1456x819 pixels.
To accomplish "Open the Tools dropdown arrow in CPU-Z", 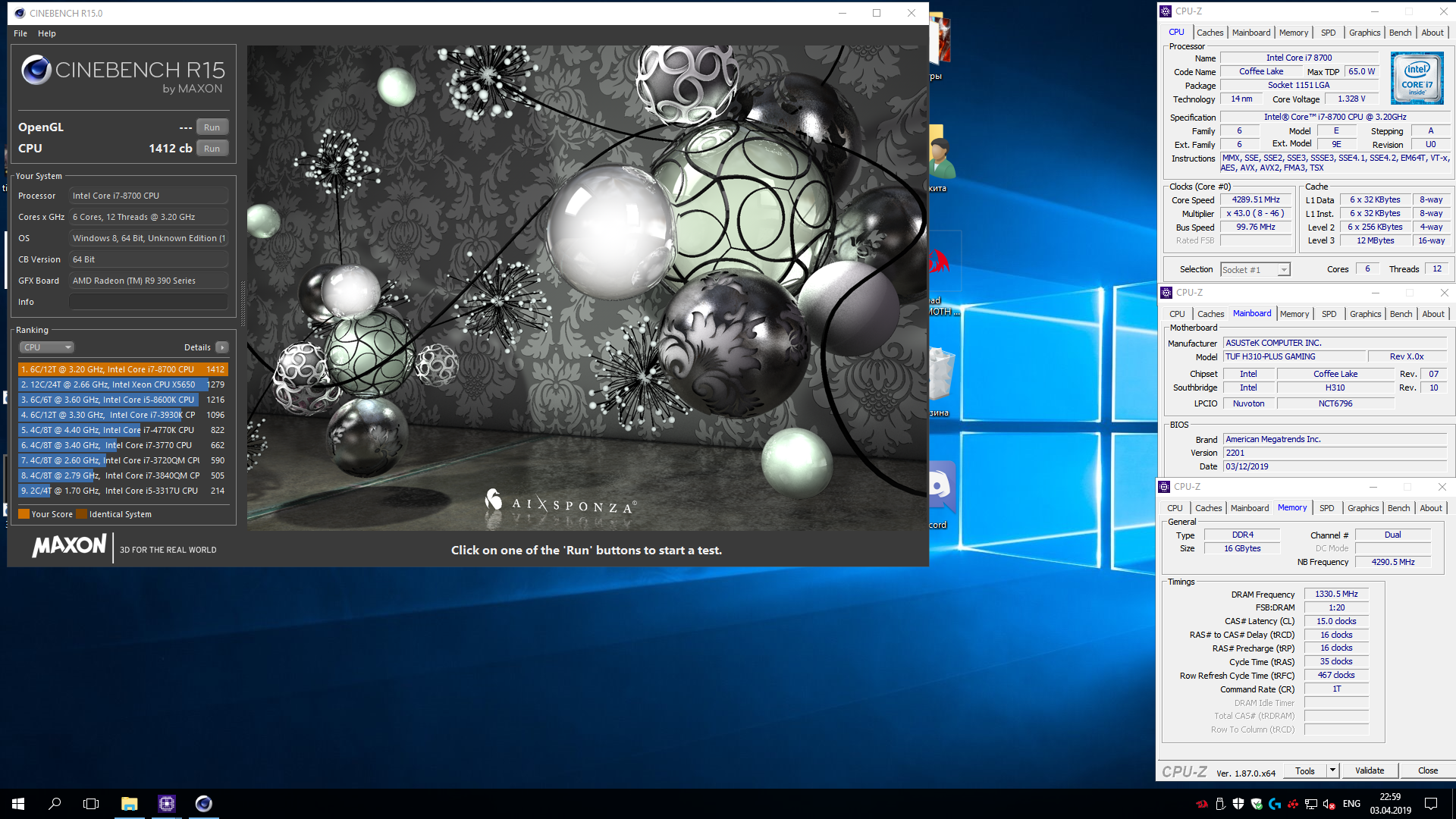I will pos(1332,770).
